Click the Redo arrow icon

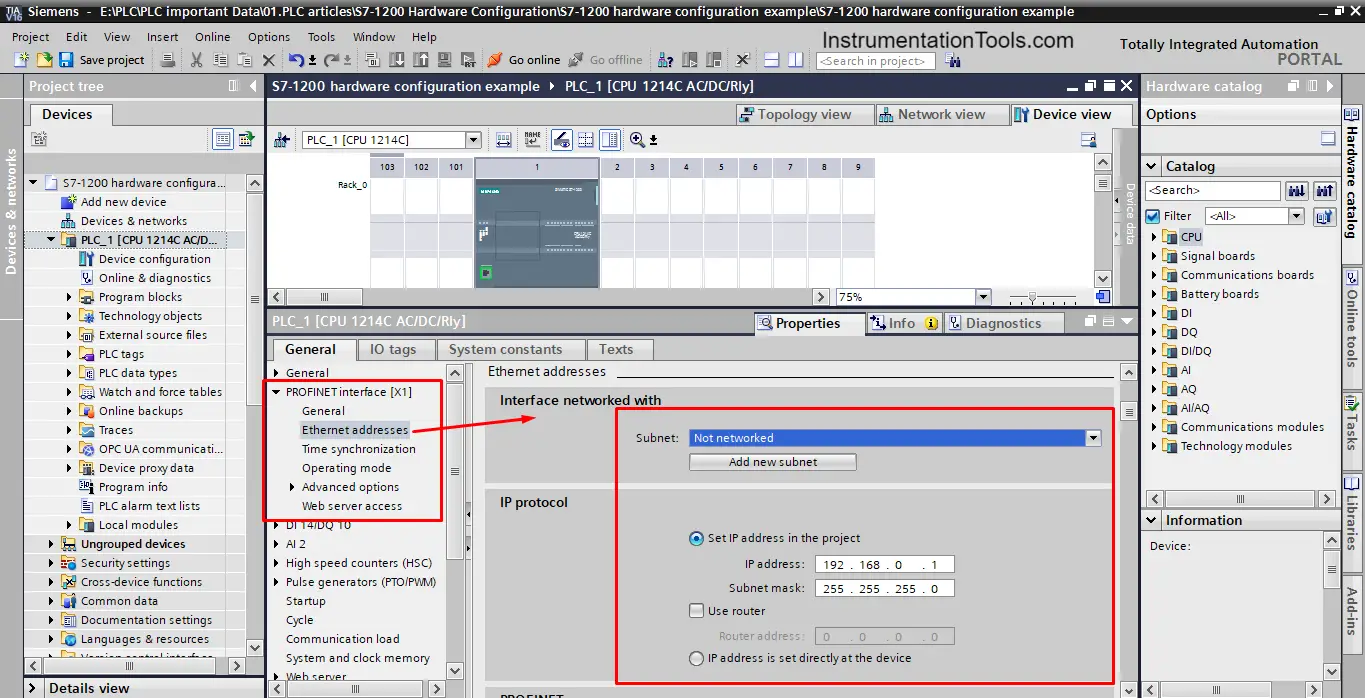pos(332,60)
